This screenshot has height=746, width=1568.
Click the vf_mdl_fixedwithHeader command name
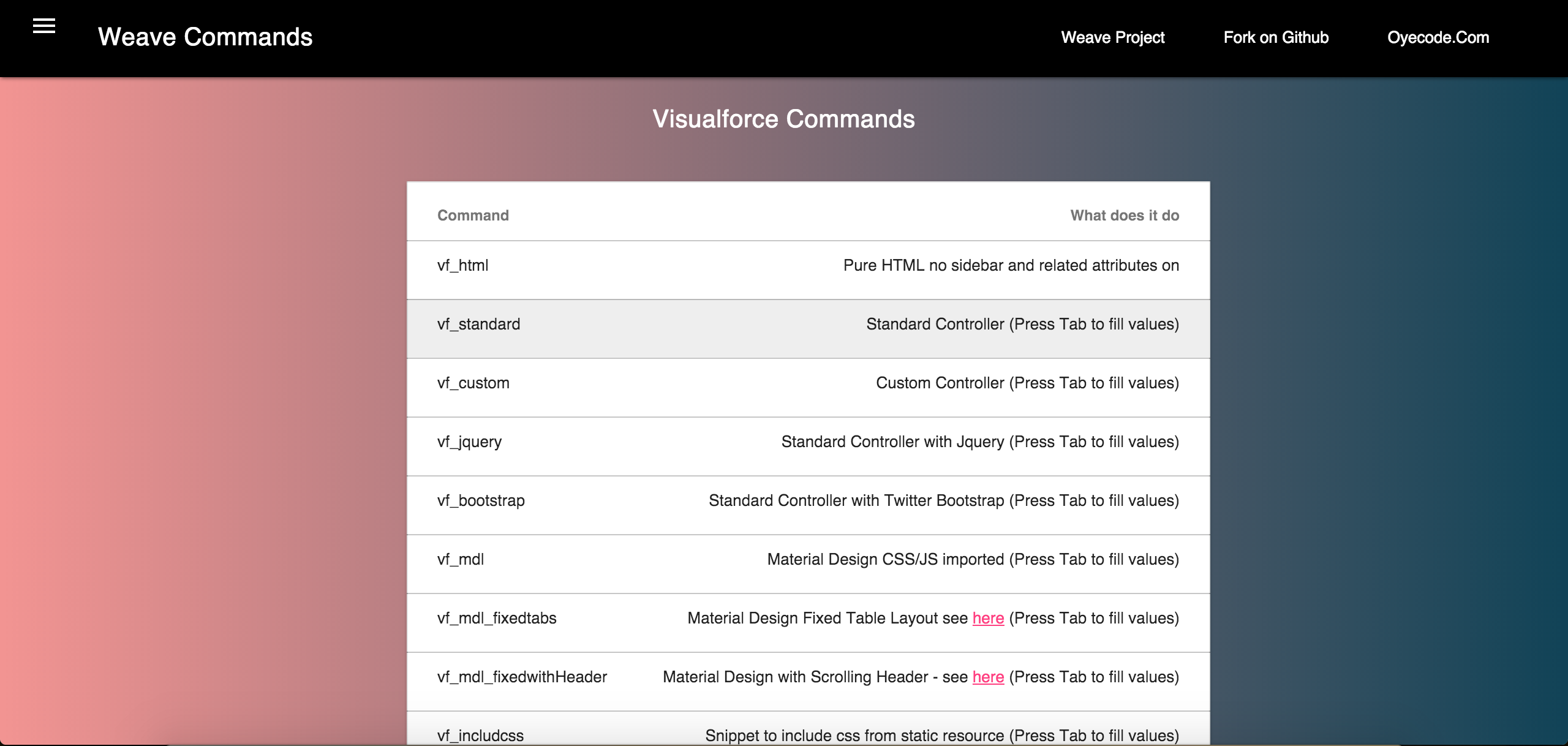pyautogui.click(x=522, y=677)
